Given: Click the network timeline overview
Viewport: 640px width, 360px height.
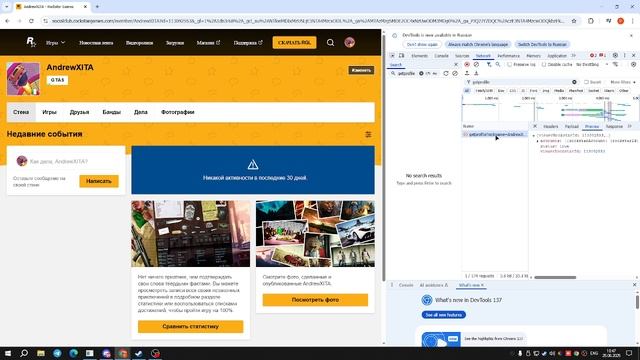Looking at the screenshot, I should [550, 109].
